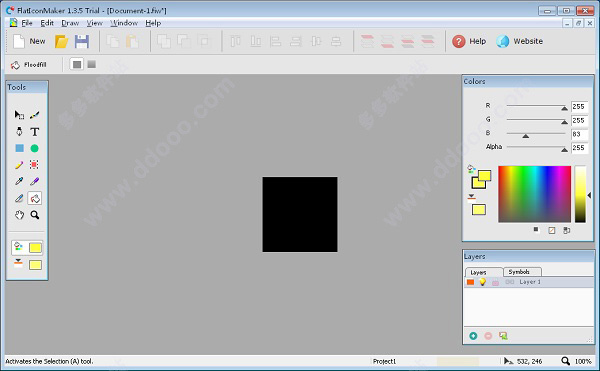The width and height of the screenshot is (600, 371).
Task: Open the Window menu
Action: tap(124, 23)
